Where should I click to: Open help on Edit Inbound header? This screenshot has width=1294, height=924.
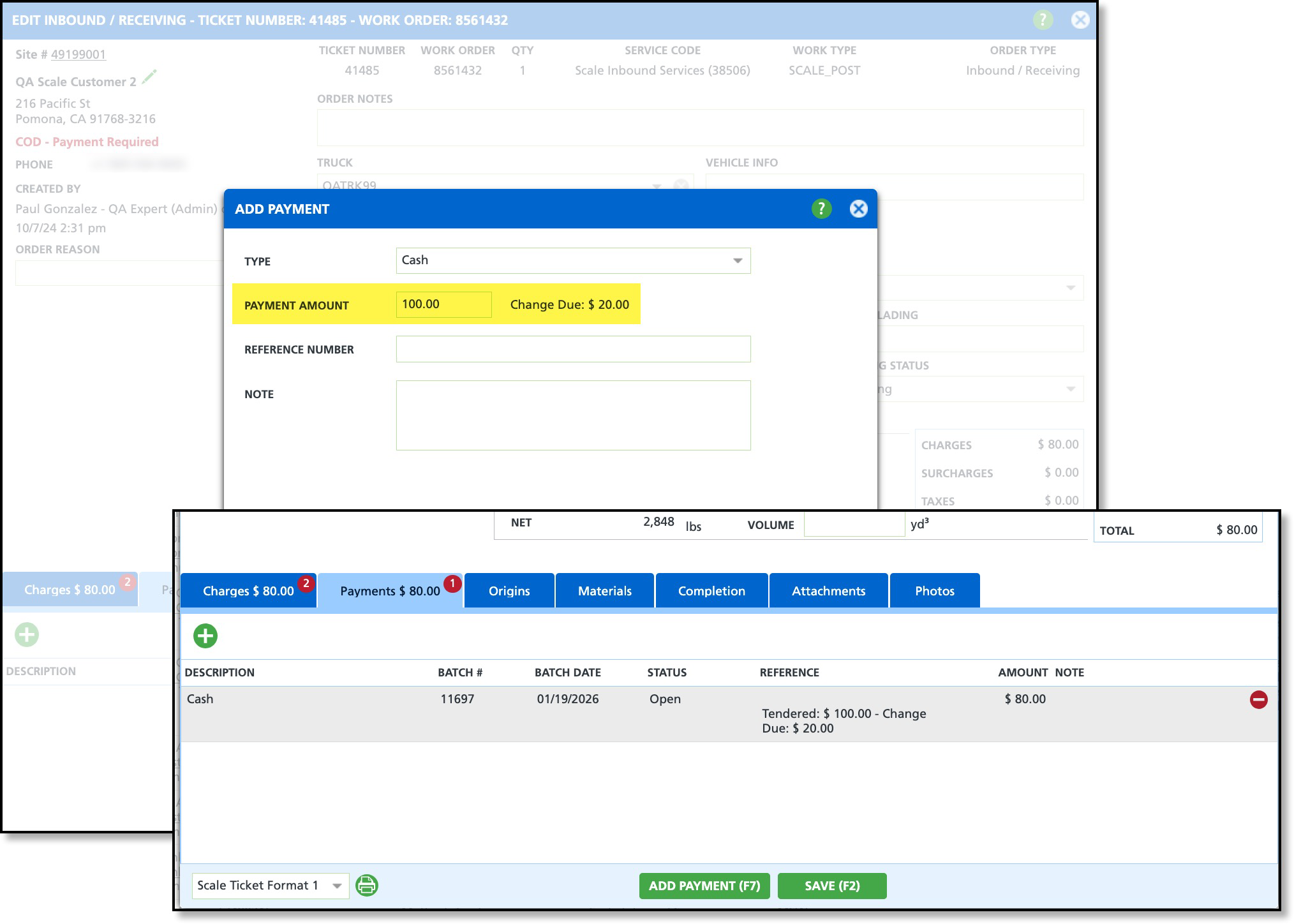click(1043, 20)
